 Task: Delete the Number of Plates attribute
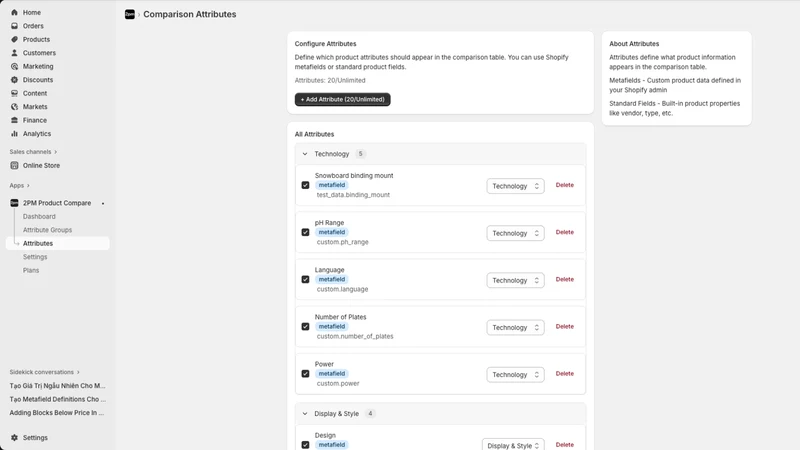tap(564, 327)
